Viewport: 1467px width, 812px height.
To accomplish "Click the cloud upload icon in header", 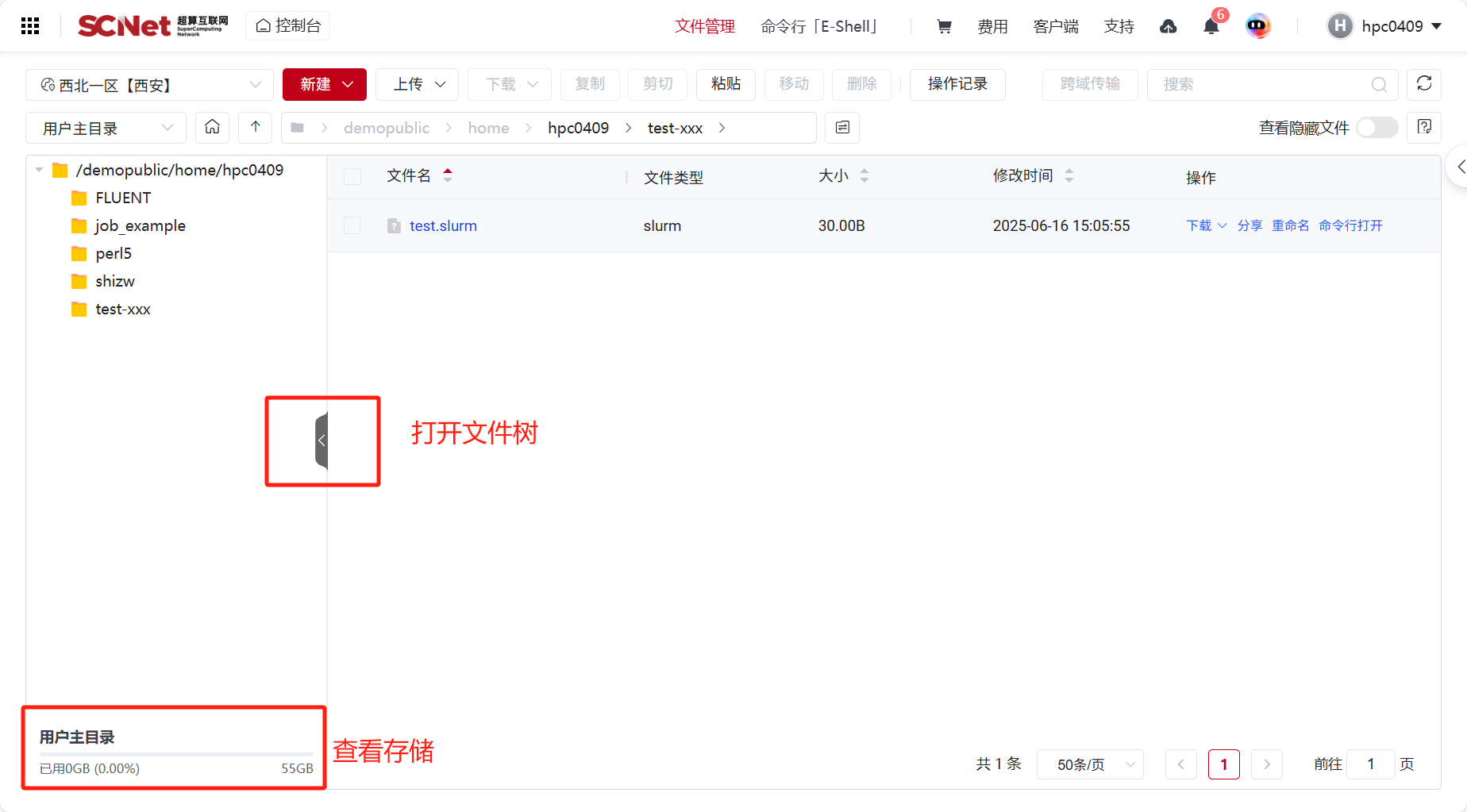I will click(x=1168, y=26).
